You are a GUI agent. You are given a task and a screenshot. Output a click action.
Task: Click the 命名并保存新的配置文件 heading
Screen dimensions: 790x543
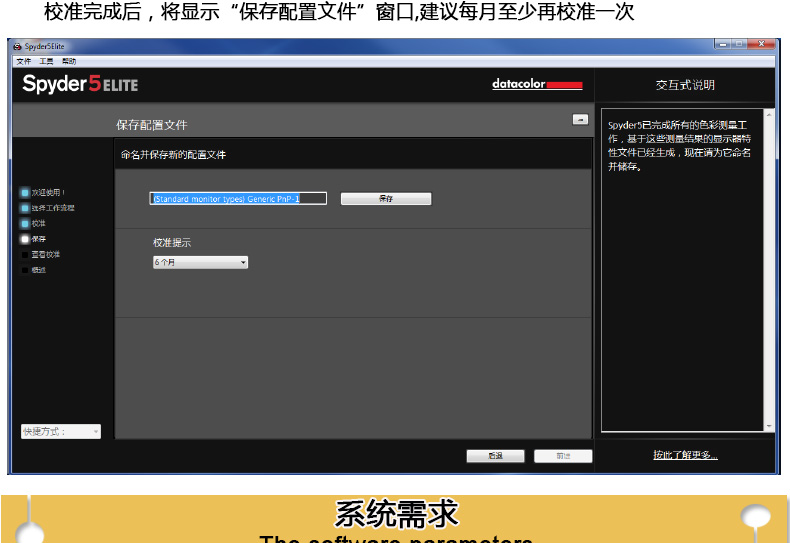coord(173,155)
